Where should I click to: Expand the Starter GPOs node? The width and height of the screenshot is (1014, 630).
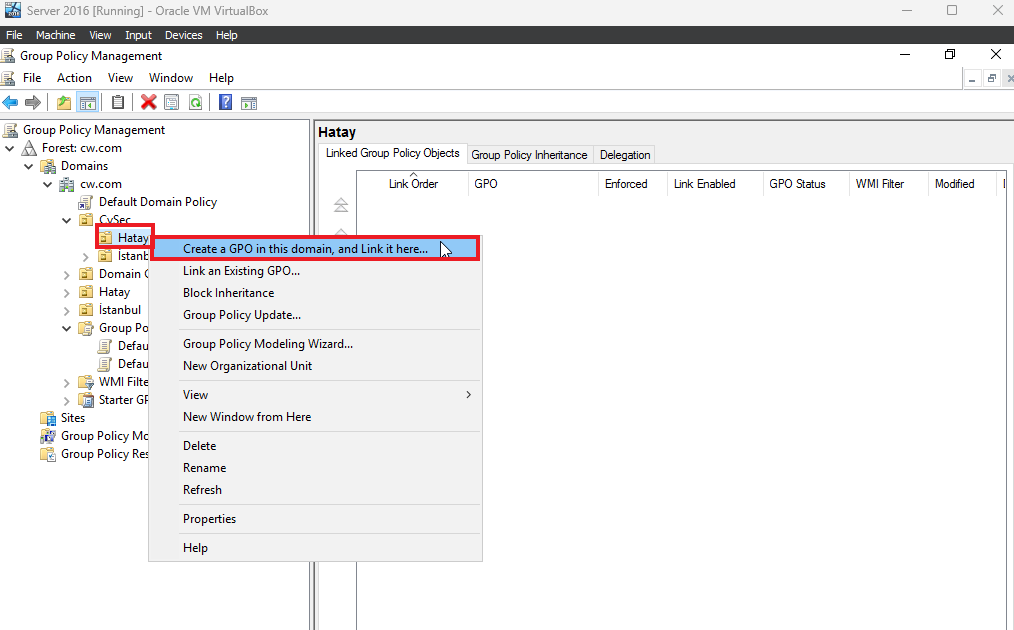coord(66,401)
